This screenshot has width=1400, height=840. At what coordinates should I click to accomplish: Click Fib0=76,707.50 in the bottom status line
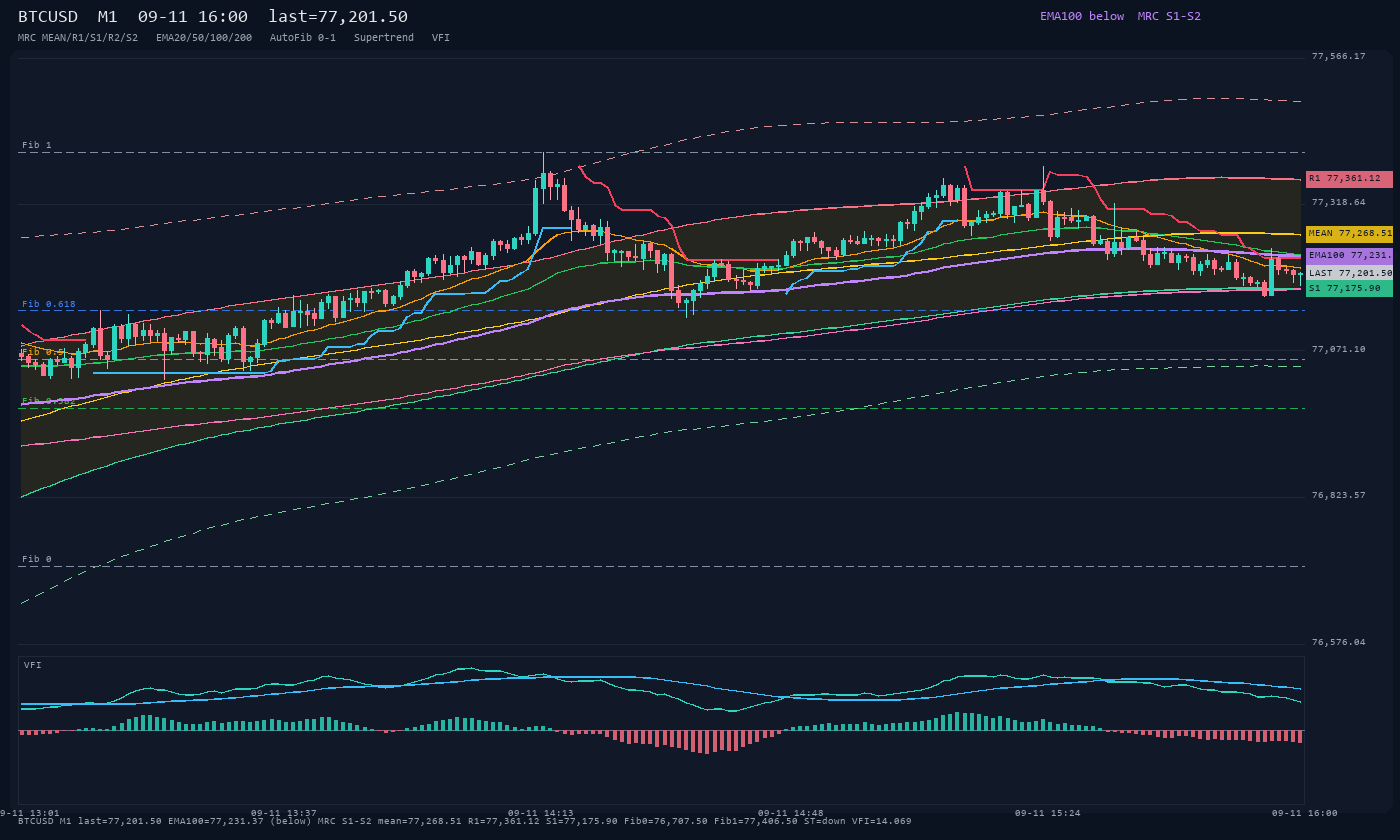[x=665, y=821]
